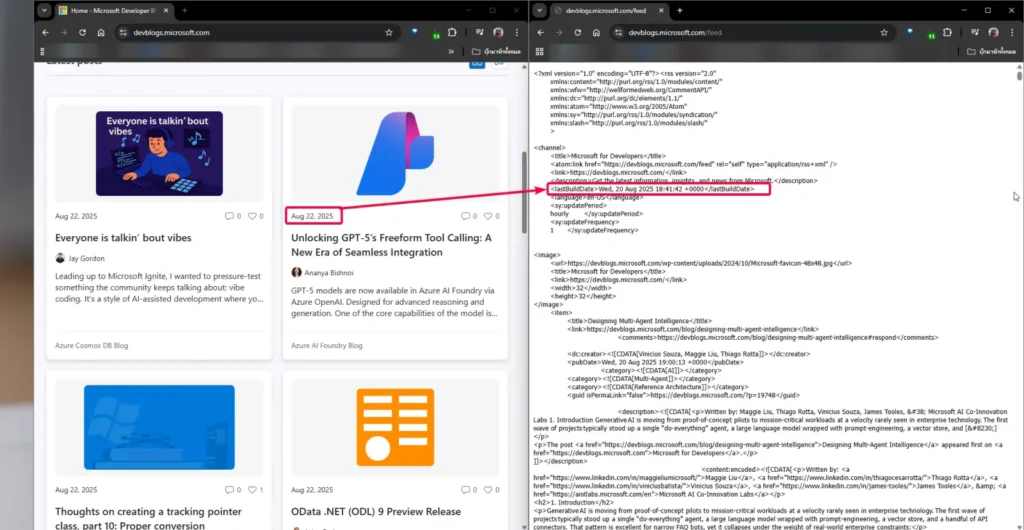The width and height of the screenshot is (1024, 530).
Task: Click the comment icon on the tracking pointer class card
Action: pos(229,490)
